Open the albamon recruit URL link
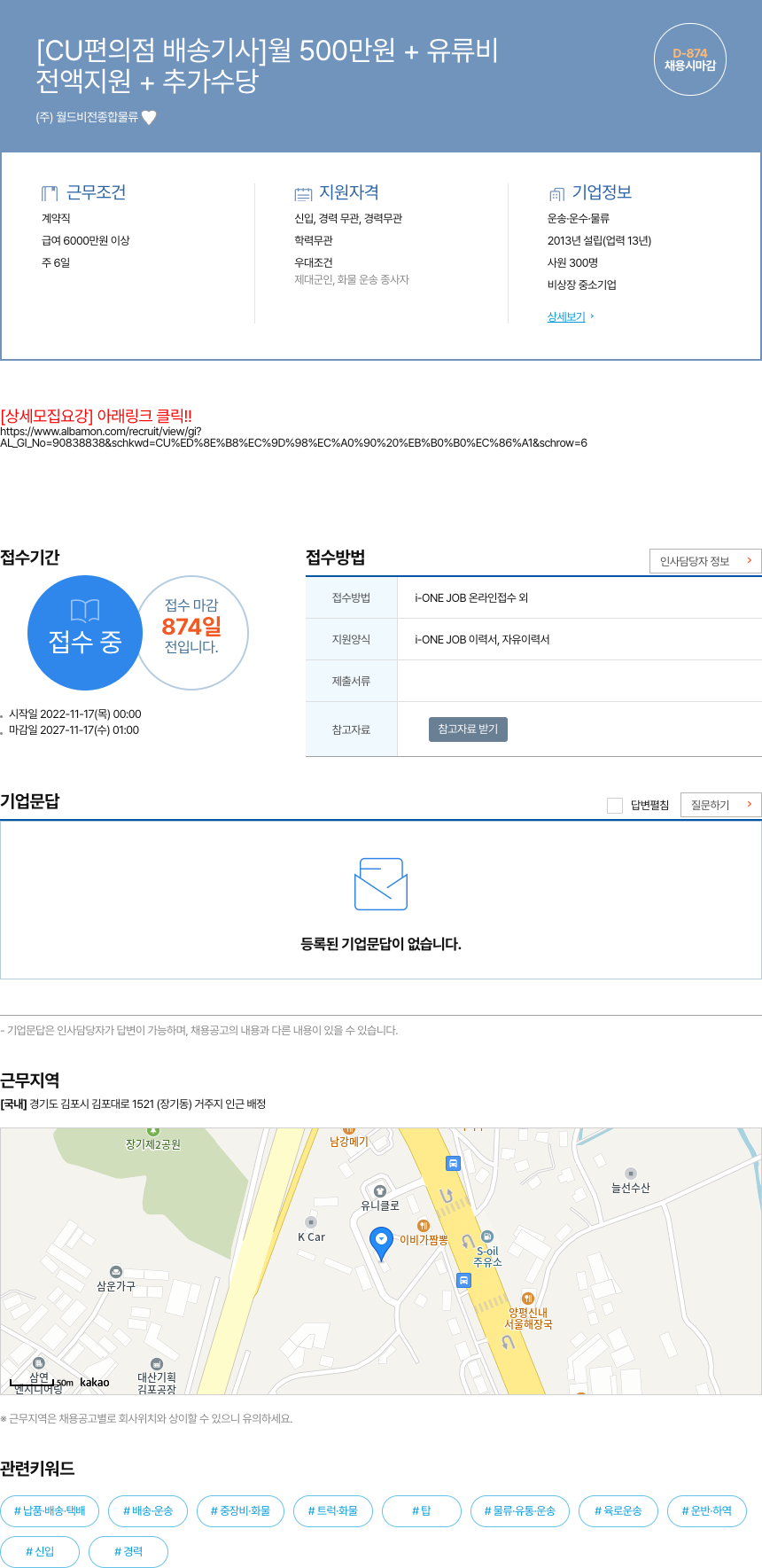762x1568 pixels. [x=293, y=437]
